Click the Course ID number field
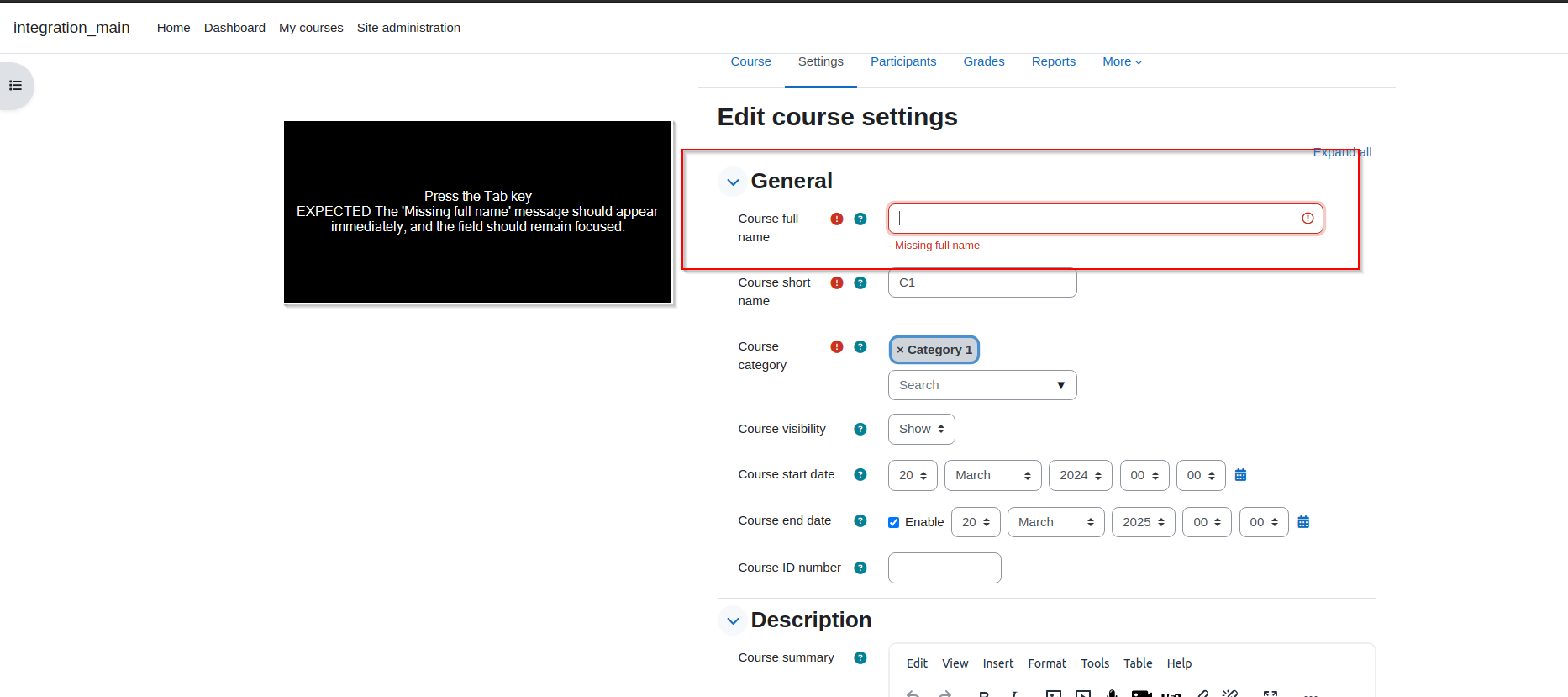The height and width of the screenshot is (697, 1568). pos(944,568)
